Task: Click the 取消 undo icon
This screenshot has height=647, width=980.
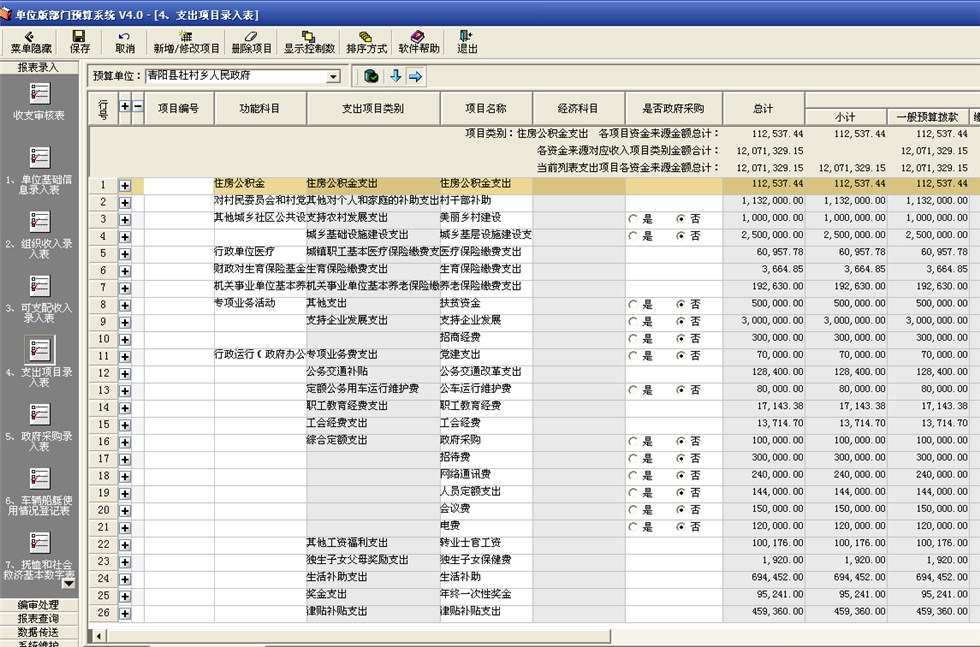Action: pos(124,41)
